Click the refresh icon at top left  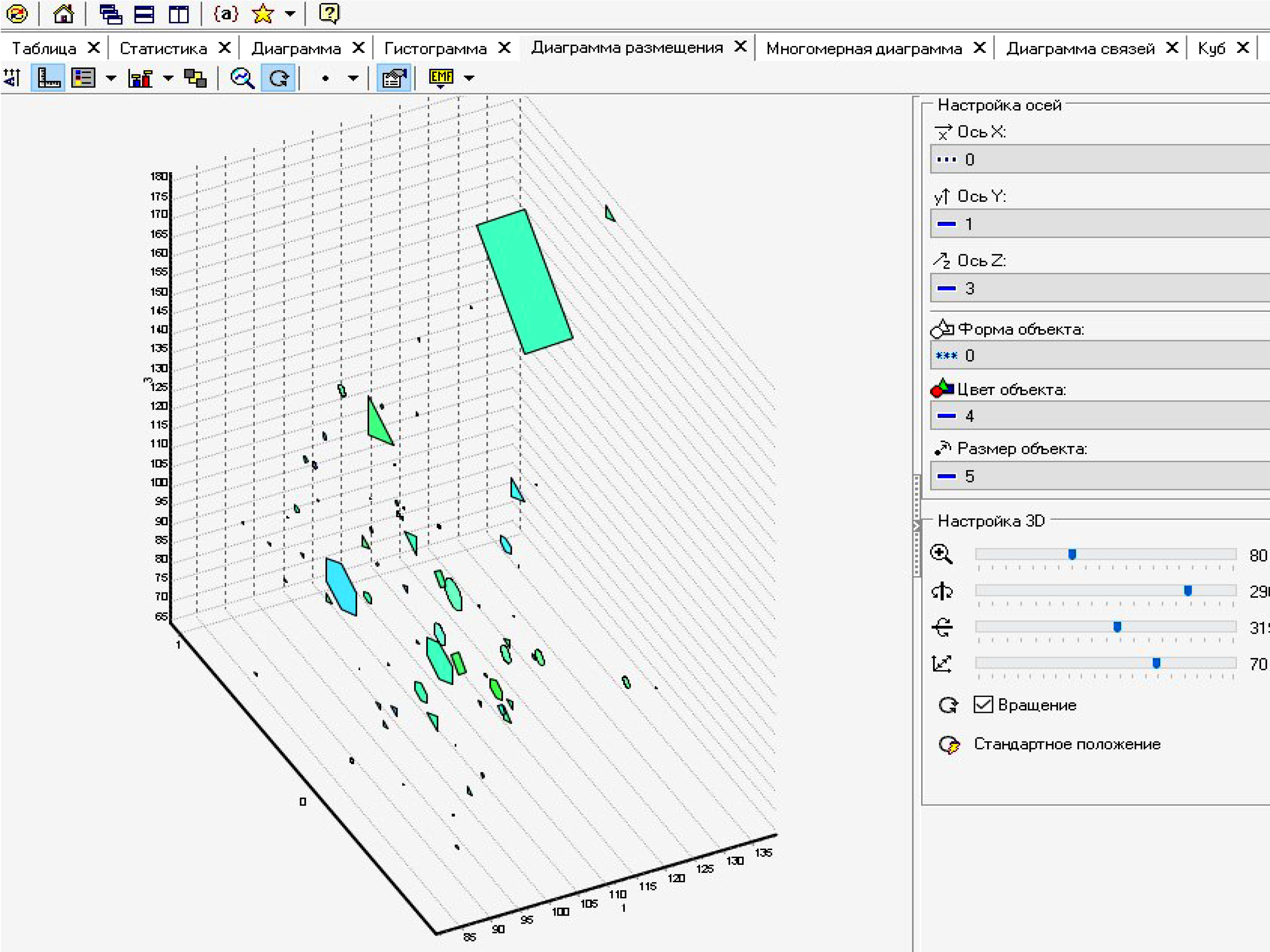(17, 14)
